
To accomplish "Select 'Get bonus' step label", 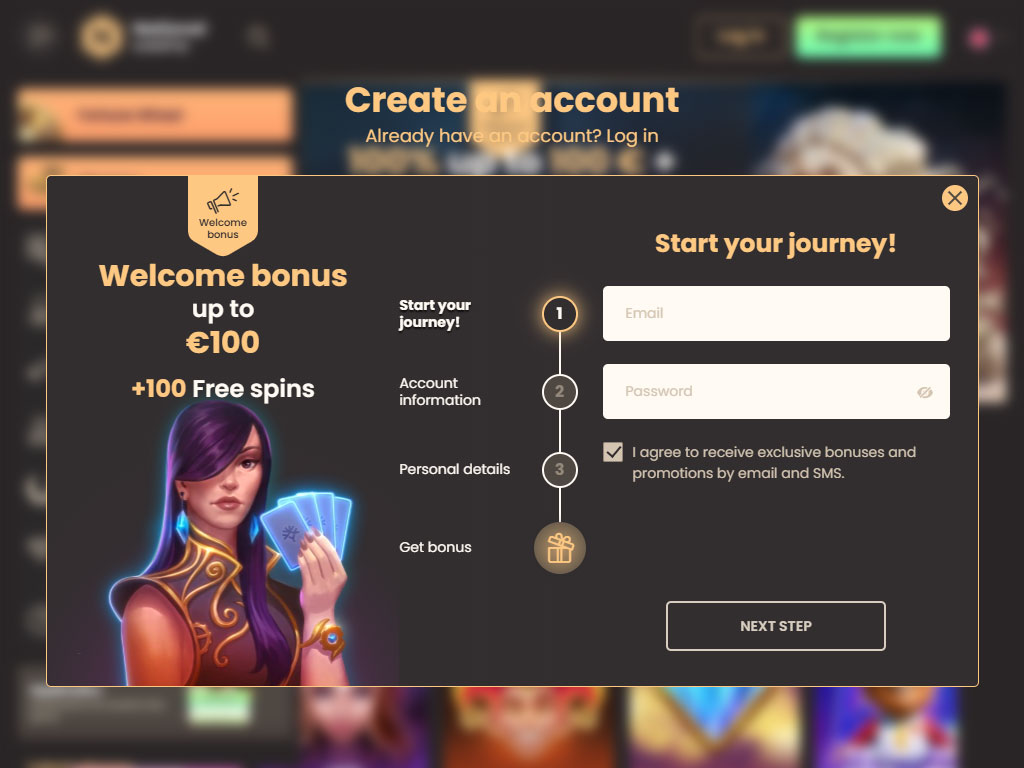I will pyautogui.click(x=435, y=547).
